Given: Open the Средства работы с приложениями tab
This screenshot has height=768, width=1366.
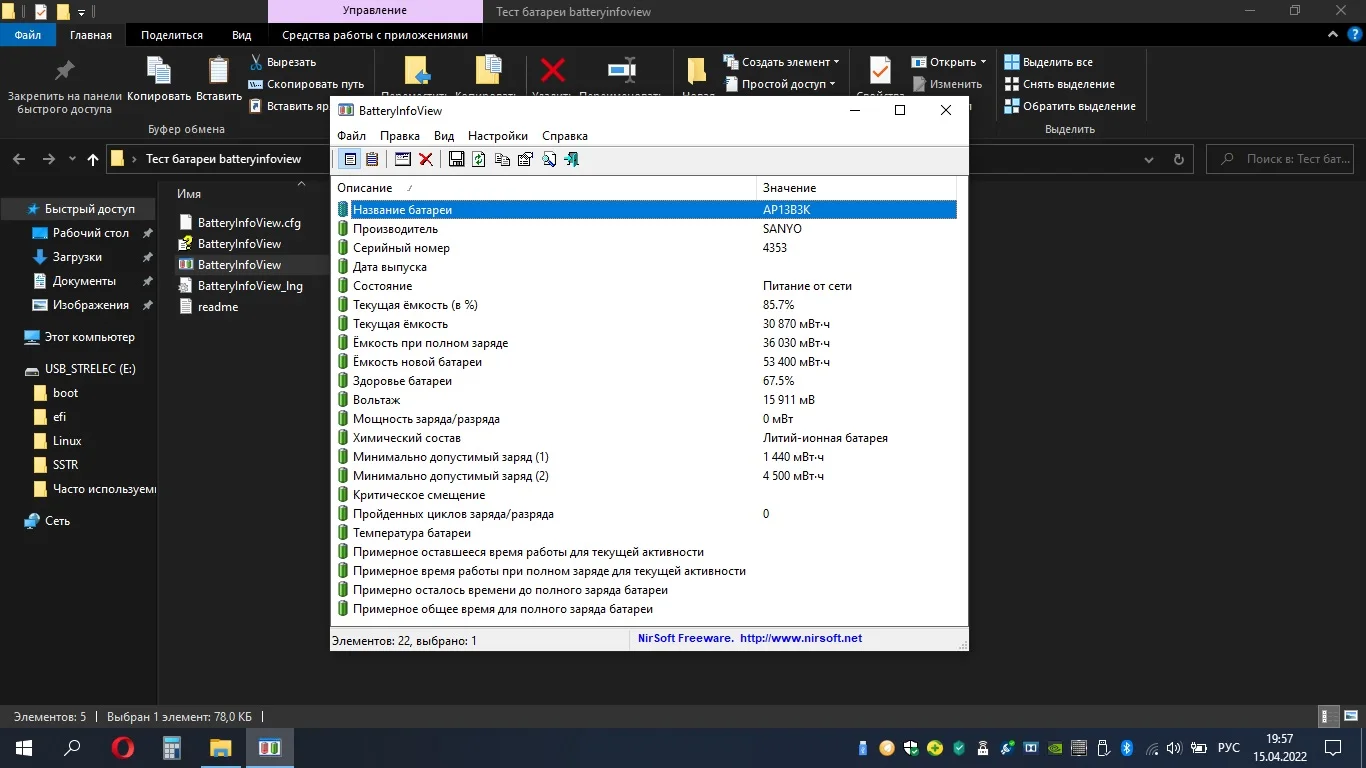Looking at the screenshot, I should click(375, 35).
